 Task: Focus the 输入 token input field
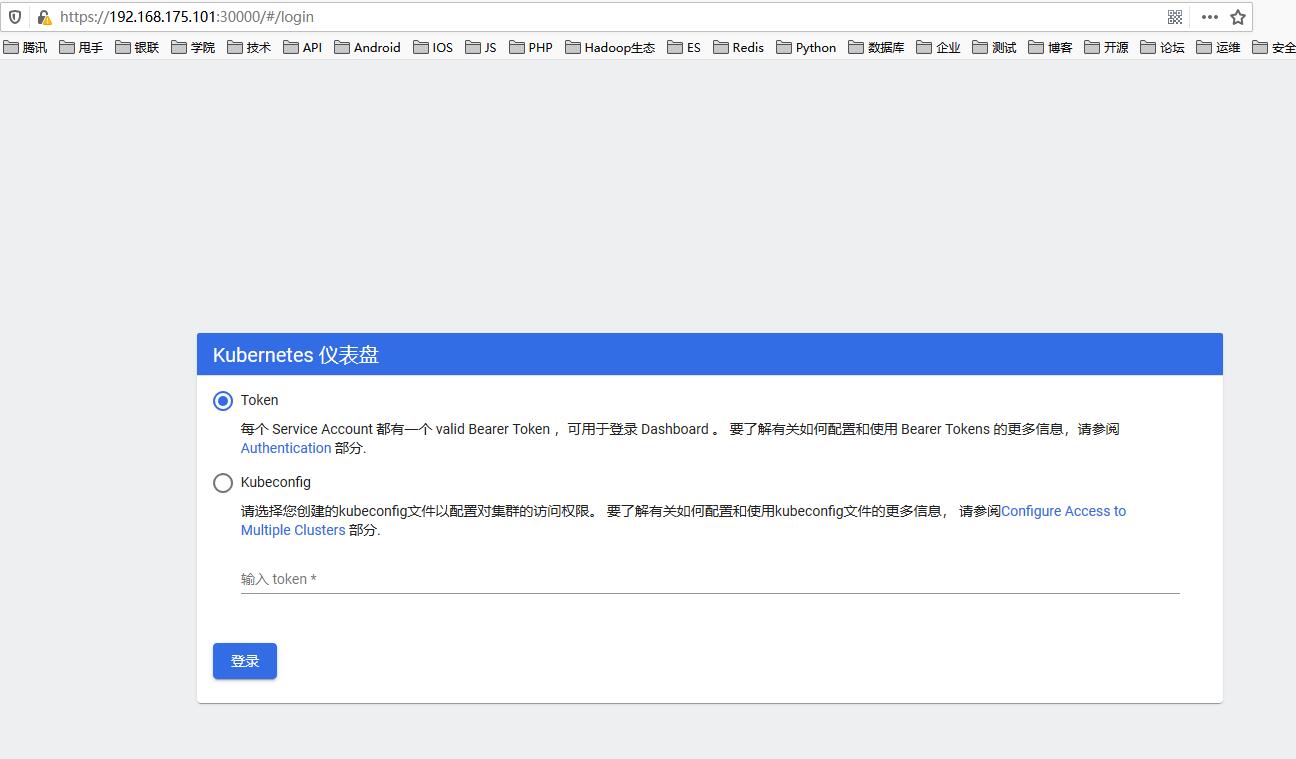710,579
